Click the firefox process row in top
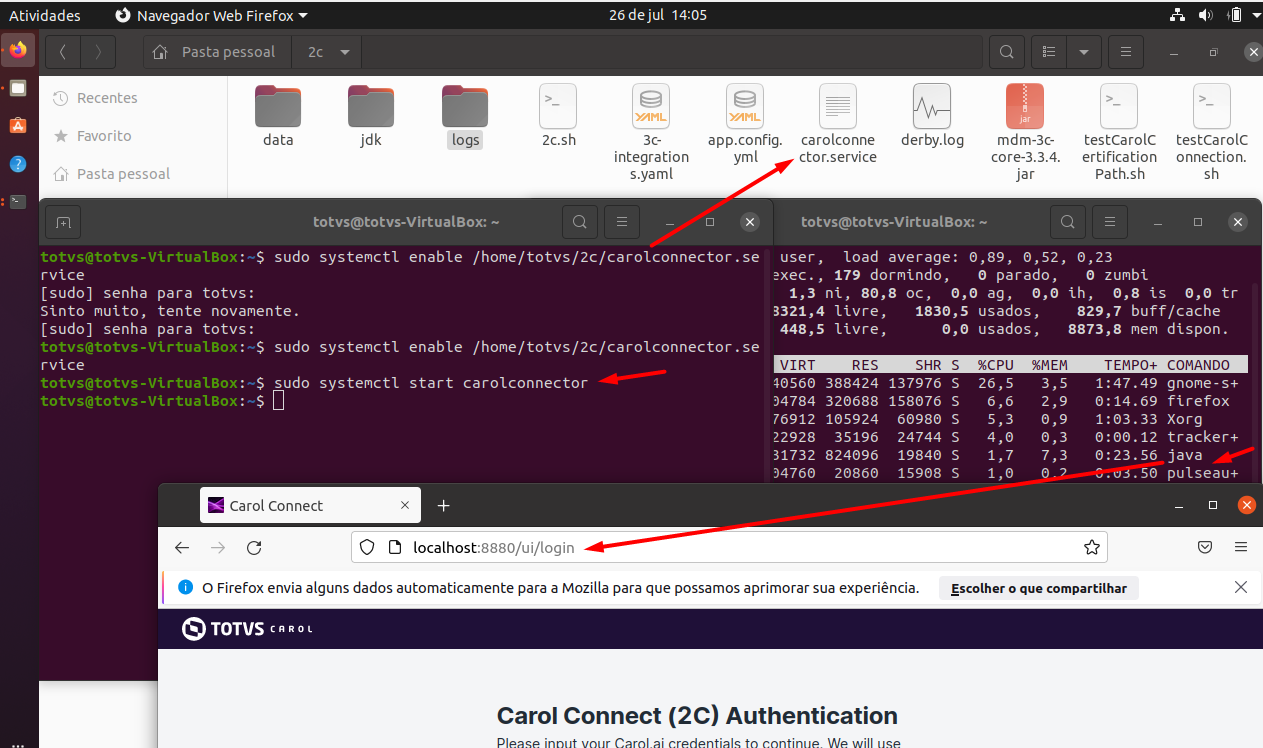 tap(1010, 401)
